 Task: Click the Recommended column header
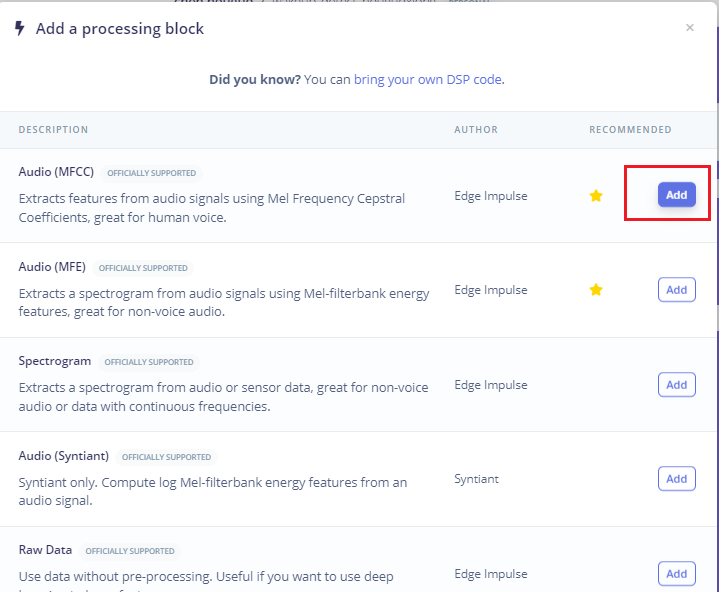tap(630, 130)
